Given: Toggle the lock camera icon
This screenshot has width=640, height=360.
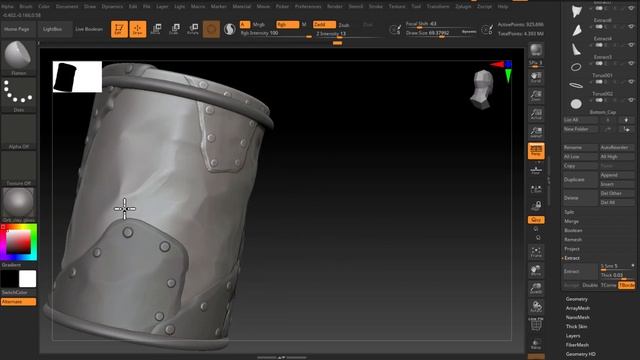Looking at the screenshot, I should click(536, 206).
